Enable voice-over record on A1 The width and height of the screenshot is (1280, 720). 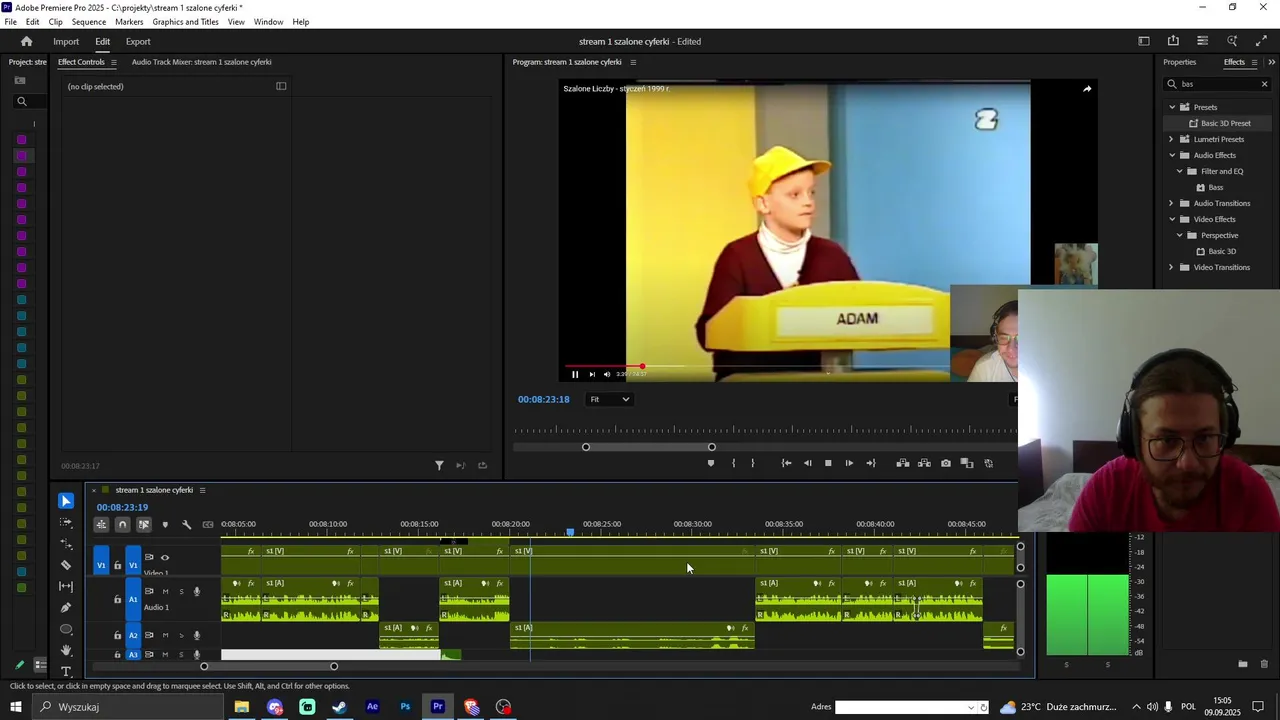[x=197, y=591]
